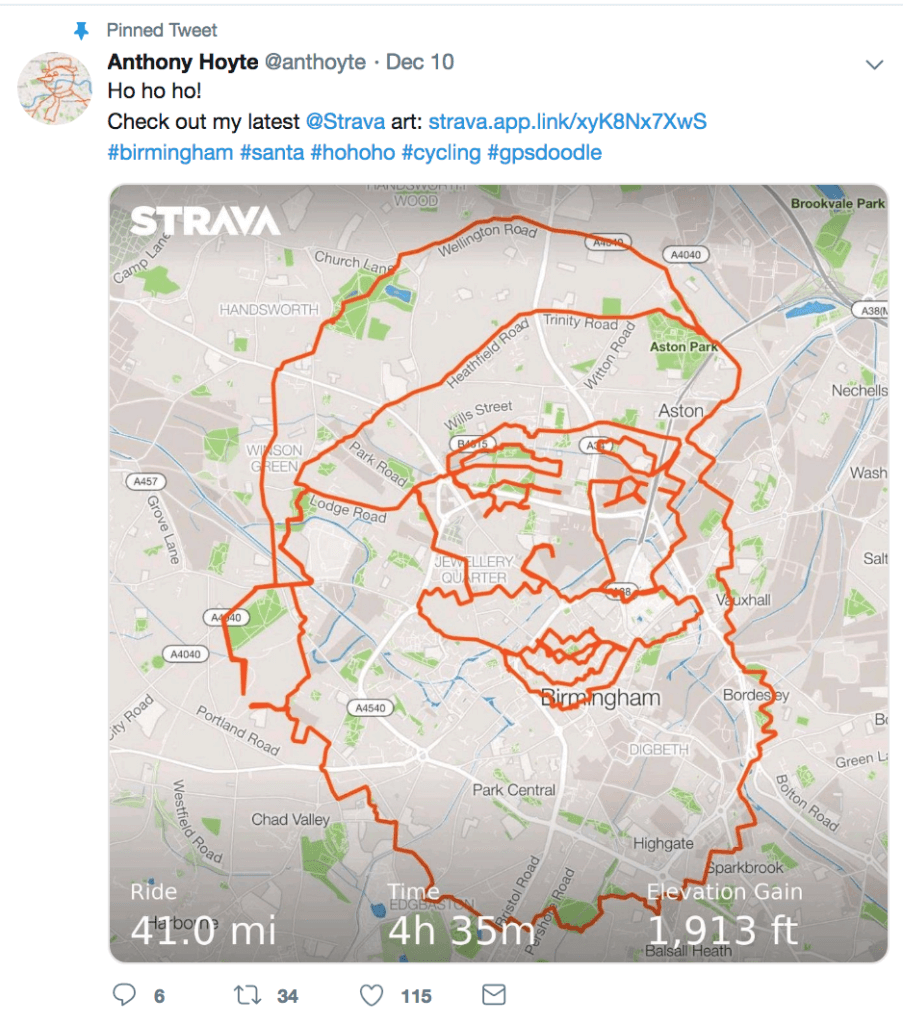Click the envelope direct message icon
This screenshot has width=903, height=1024.
coord(494,995)
